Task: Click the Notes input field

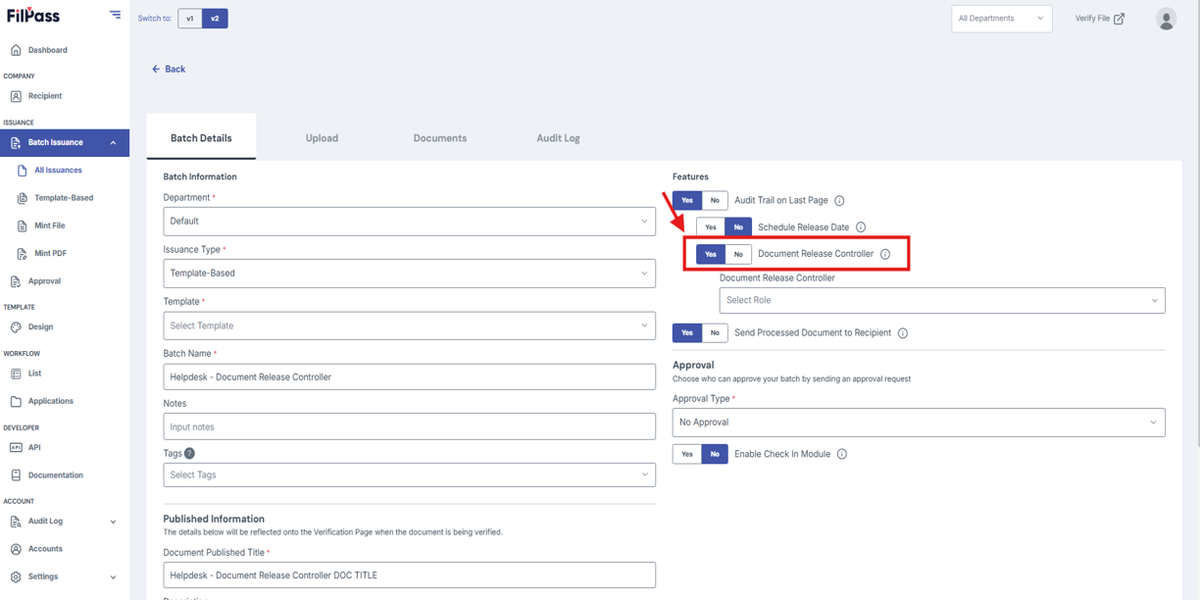Action: pyautogui.click(x=410, y=427)
